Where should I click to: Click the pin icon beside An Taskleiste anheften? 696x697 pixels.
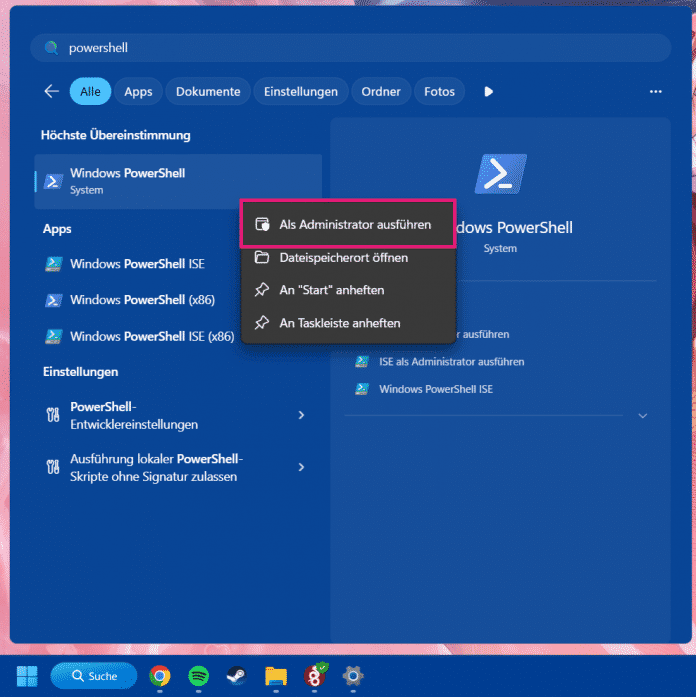[x=262, y=323]
